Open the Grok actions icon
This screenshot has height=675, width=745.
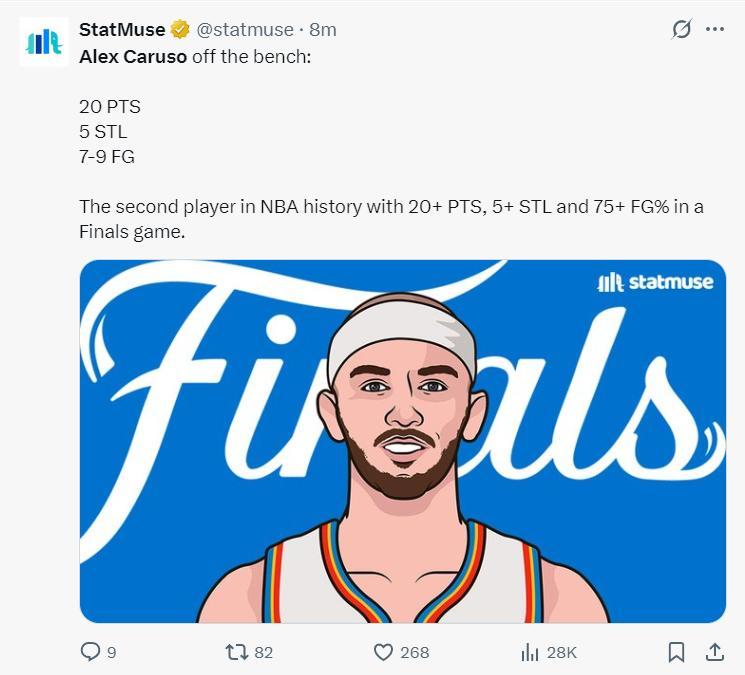681,30
